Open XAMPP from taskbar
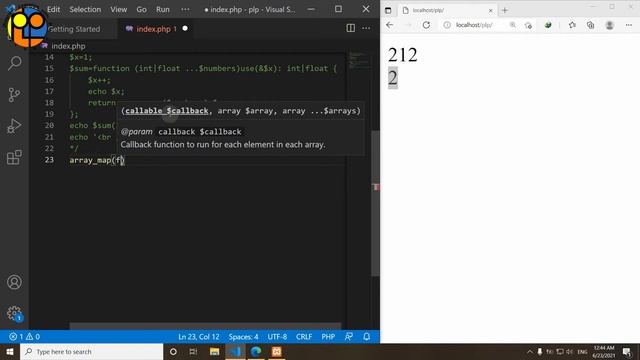Image resolution: width=640 pixels, height=360 pixels. coord(277,351)
